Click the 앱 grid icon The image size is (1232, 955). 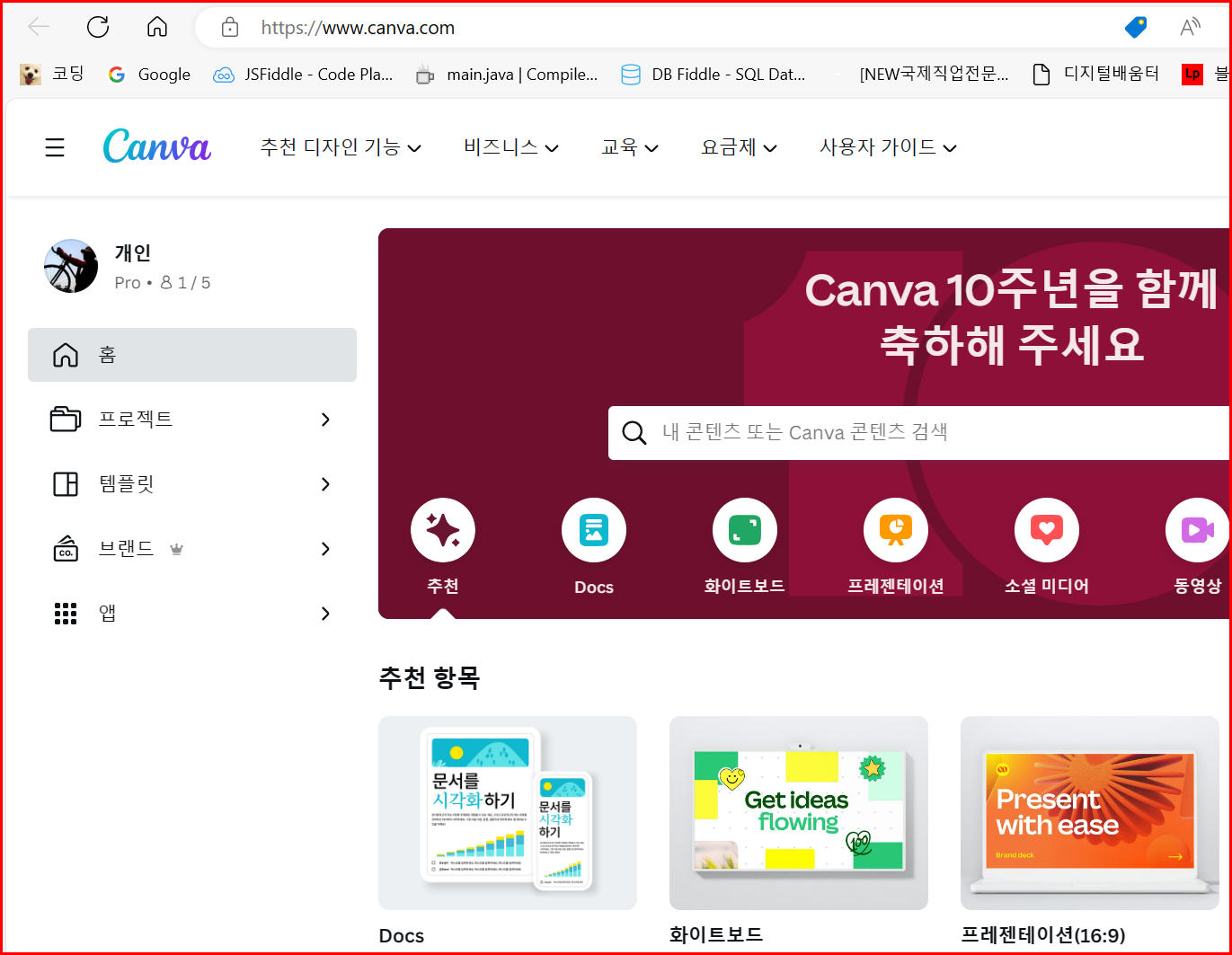[x=66, y=614]
